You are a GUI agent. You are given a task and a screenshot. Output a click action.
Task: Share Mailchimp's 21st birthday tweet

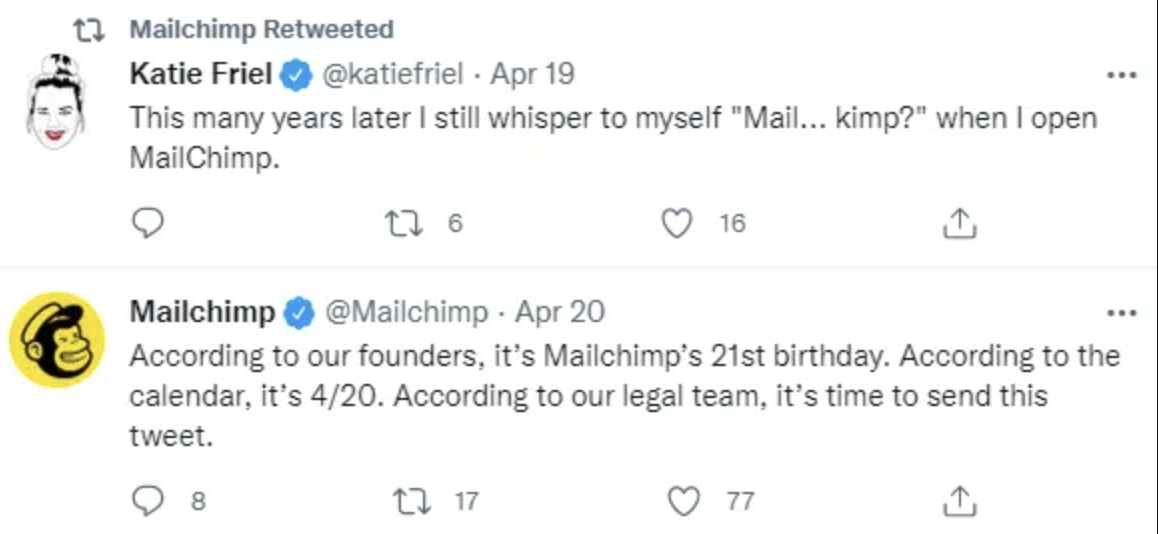[x=959, y=500]
